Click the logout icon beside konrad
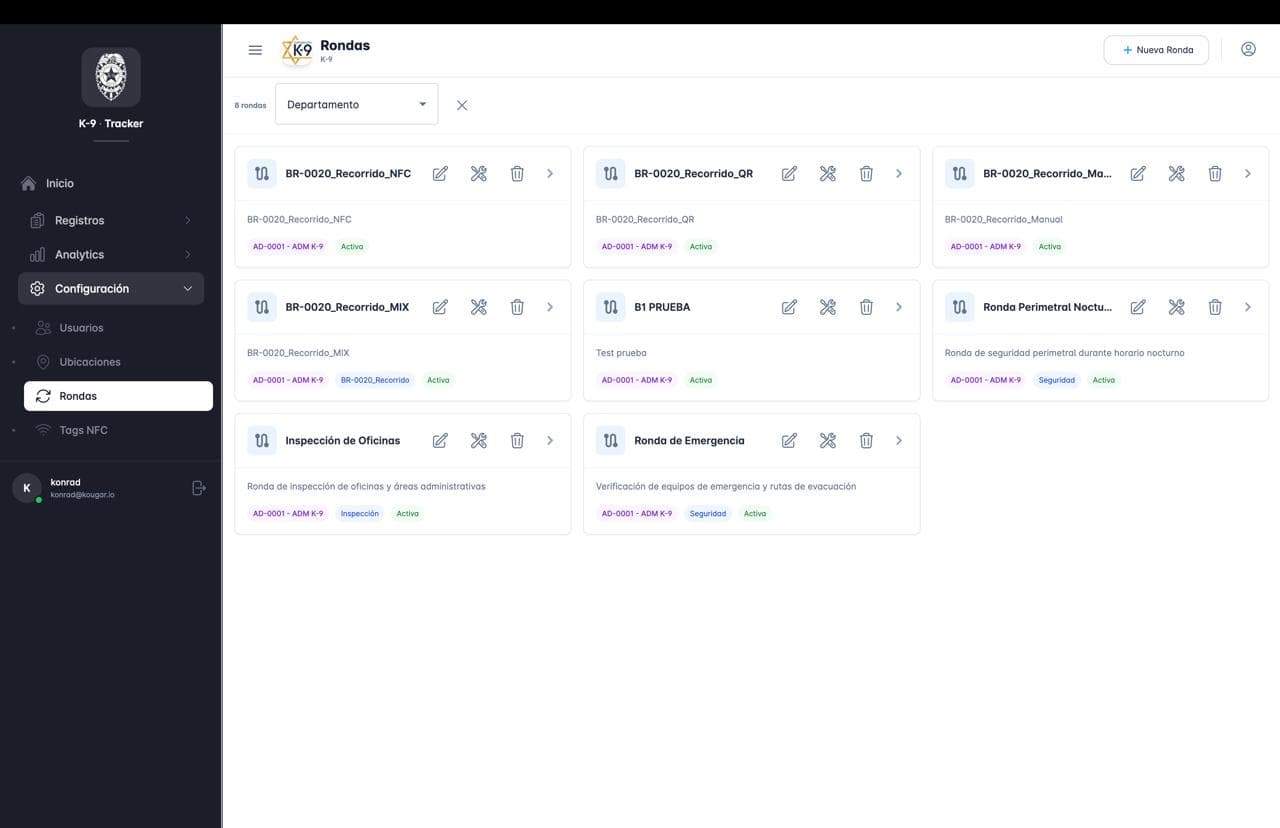This screenshot has width=1280, height=828. click(199, 488)
